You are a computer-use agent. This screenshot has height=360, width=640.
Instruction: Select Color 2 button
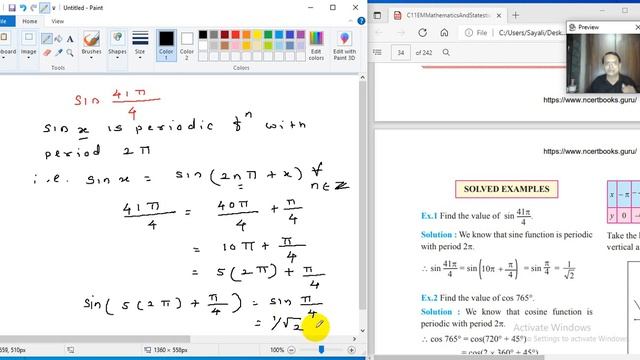(187, 46)
